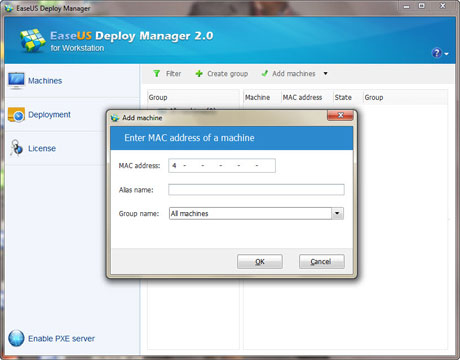
Task: Click into the MAC address input field
Action: [222, 166]
